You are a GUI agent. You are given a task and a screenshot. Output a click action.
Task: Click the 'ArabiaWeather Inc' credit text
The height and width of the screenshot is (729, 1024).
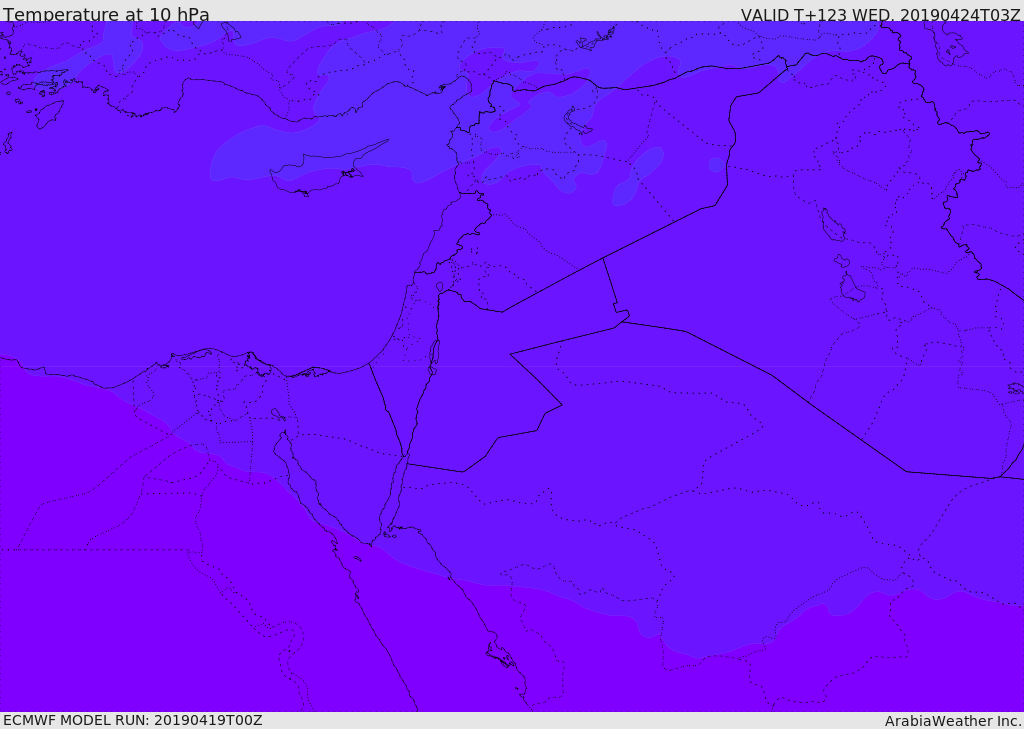tap(953, 721)
